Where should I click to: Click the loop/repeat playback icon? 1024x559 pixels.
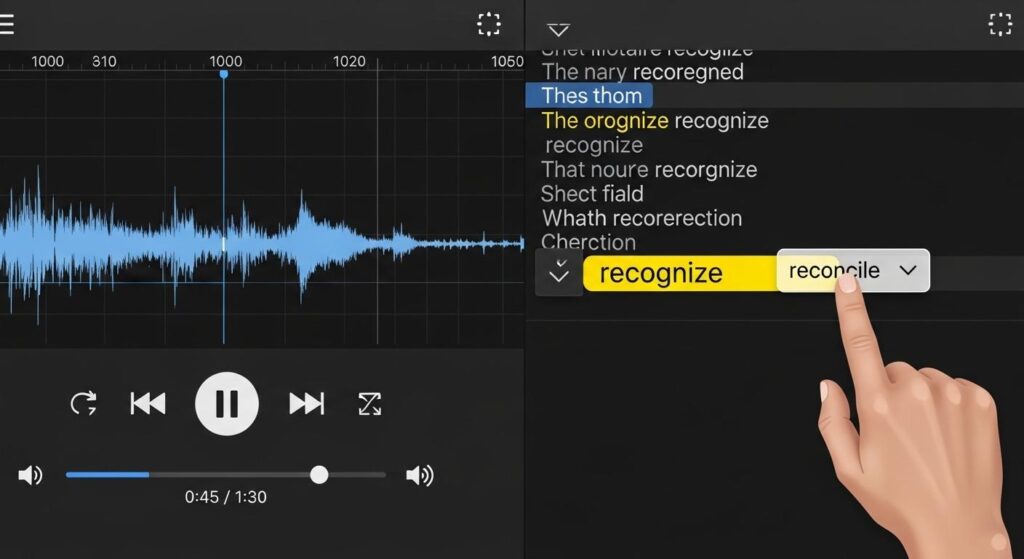pos(83,403)
